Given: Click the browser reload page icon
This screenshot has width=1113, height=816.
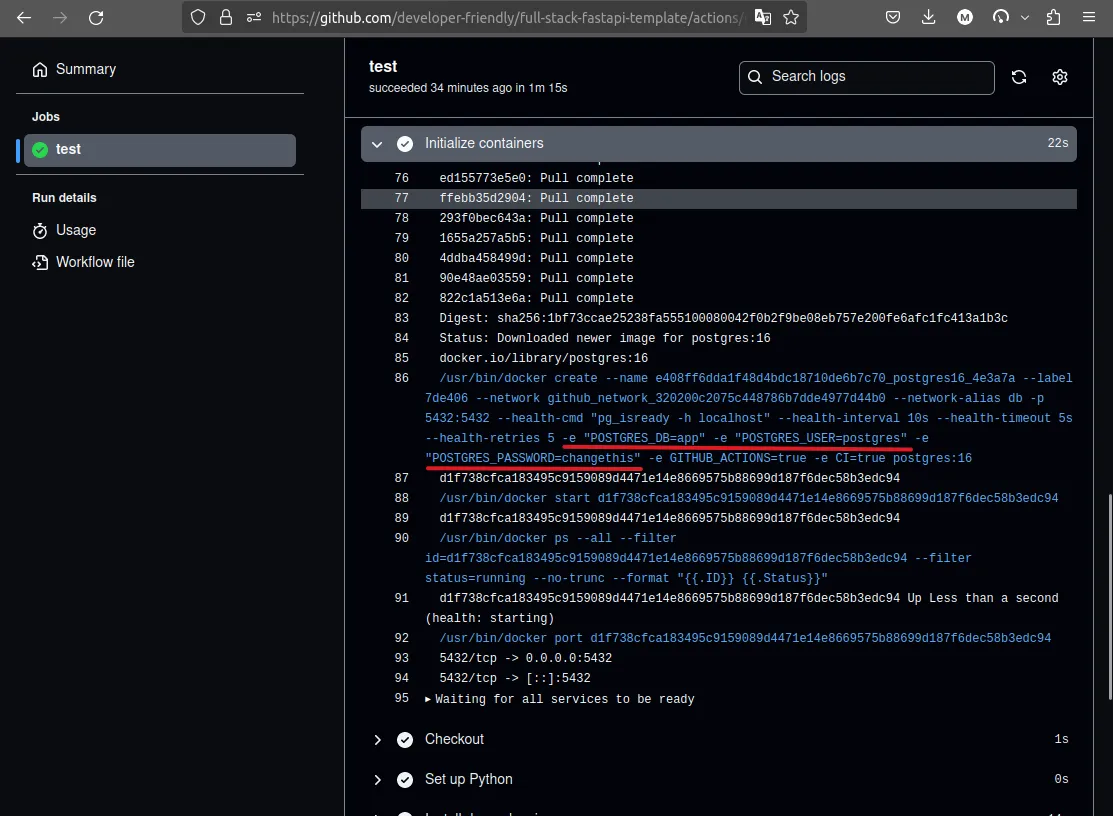Looking at the screenshot, I should [x=96, y=17].
